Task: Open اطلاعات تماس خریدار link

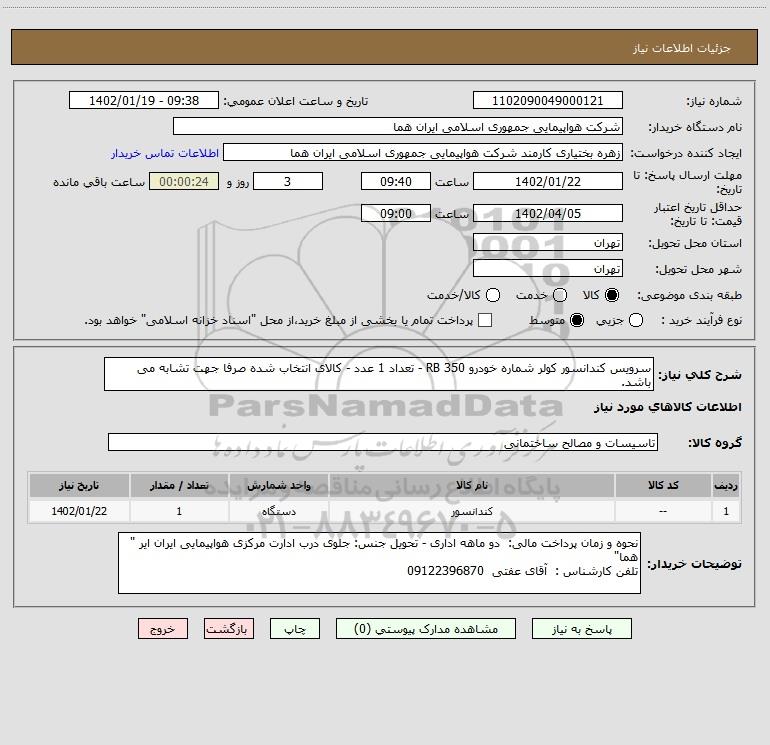Action: (165, 153)
